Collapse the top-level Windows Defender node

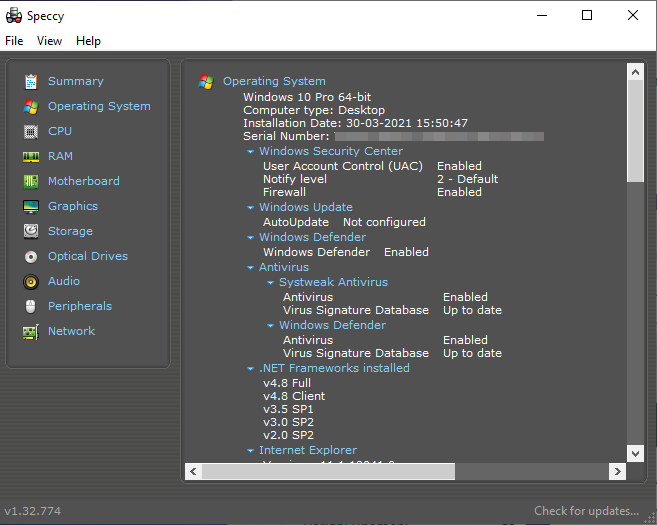point(251,238)
